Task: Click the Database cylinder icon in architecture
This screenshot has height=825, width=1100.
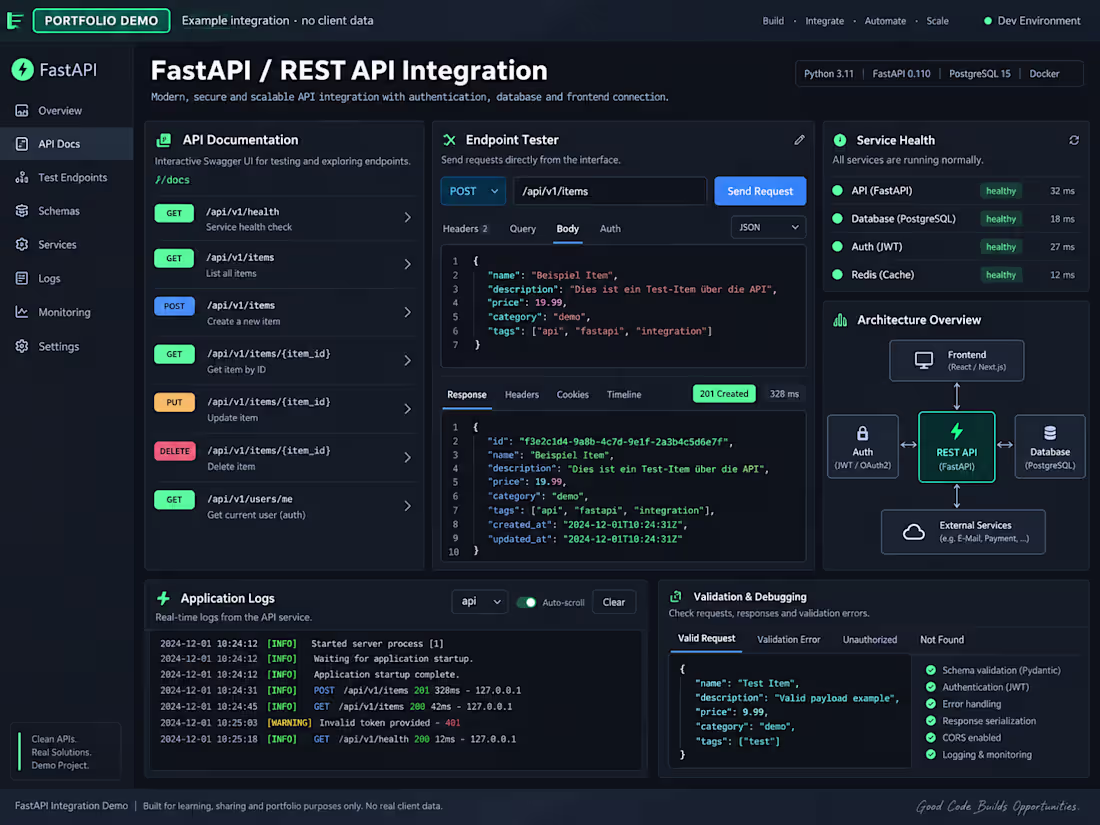Action: click(1049, 433)
